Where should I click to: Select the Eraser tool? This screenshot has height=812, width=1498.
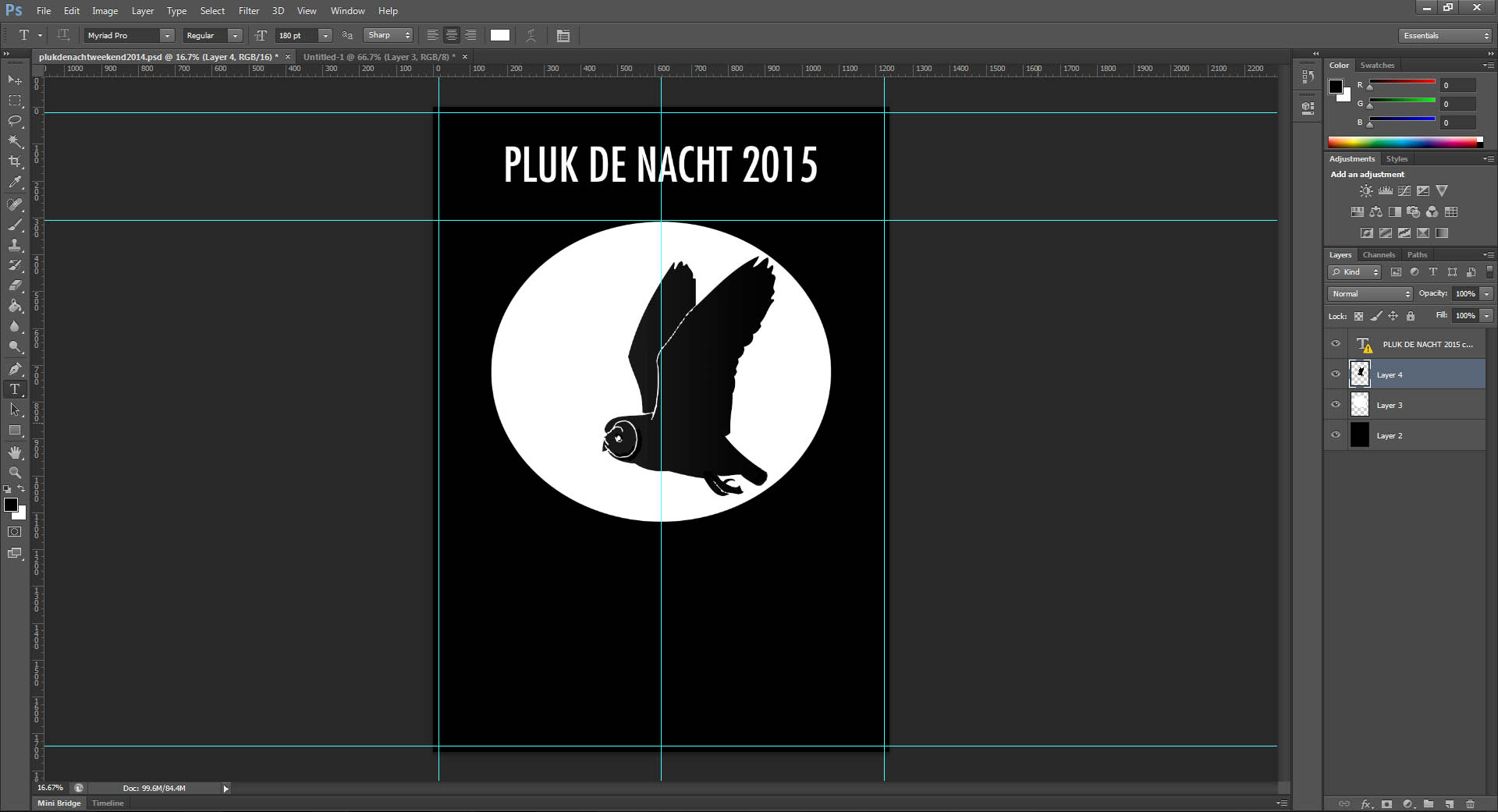(15, 285)
